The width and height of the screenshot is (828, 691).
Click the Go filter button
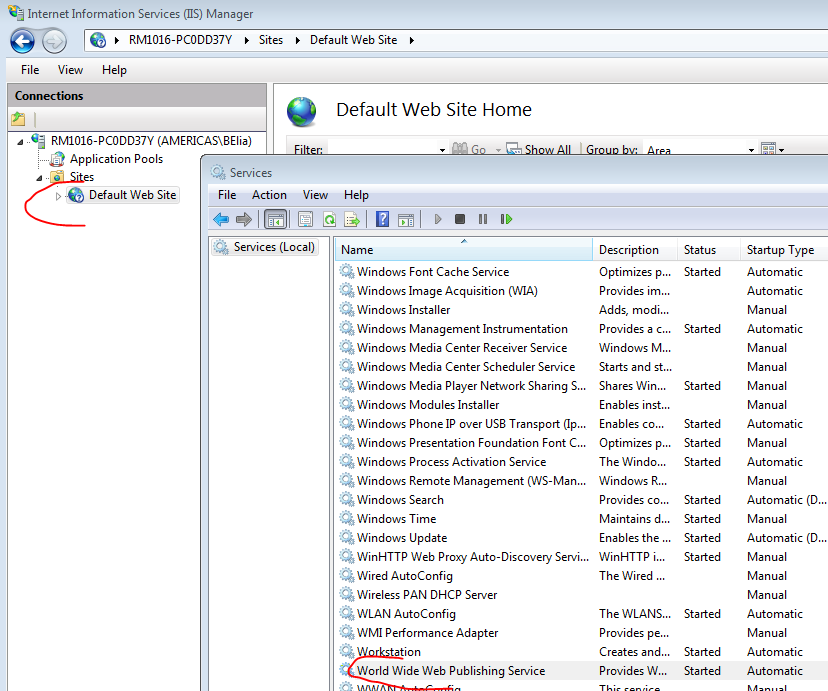click(469, 149)
